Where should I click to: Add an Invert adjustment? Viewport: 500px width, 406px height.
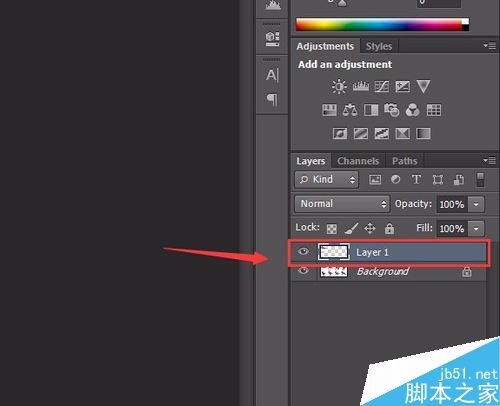point(340,134)
